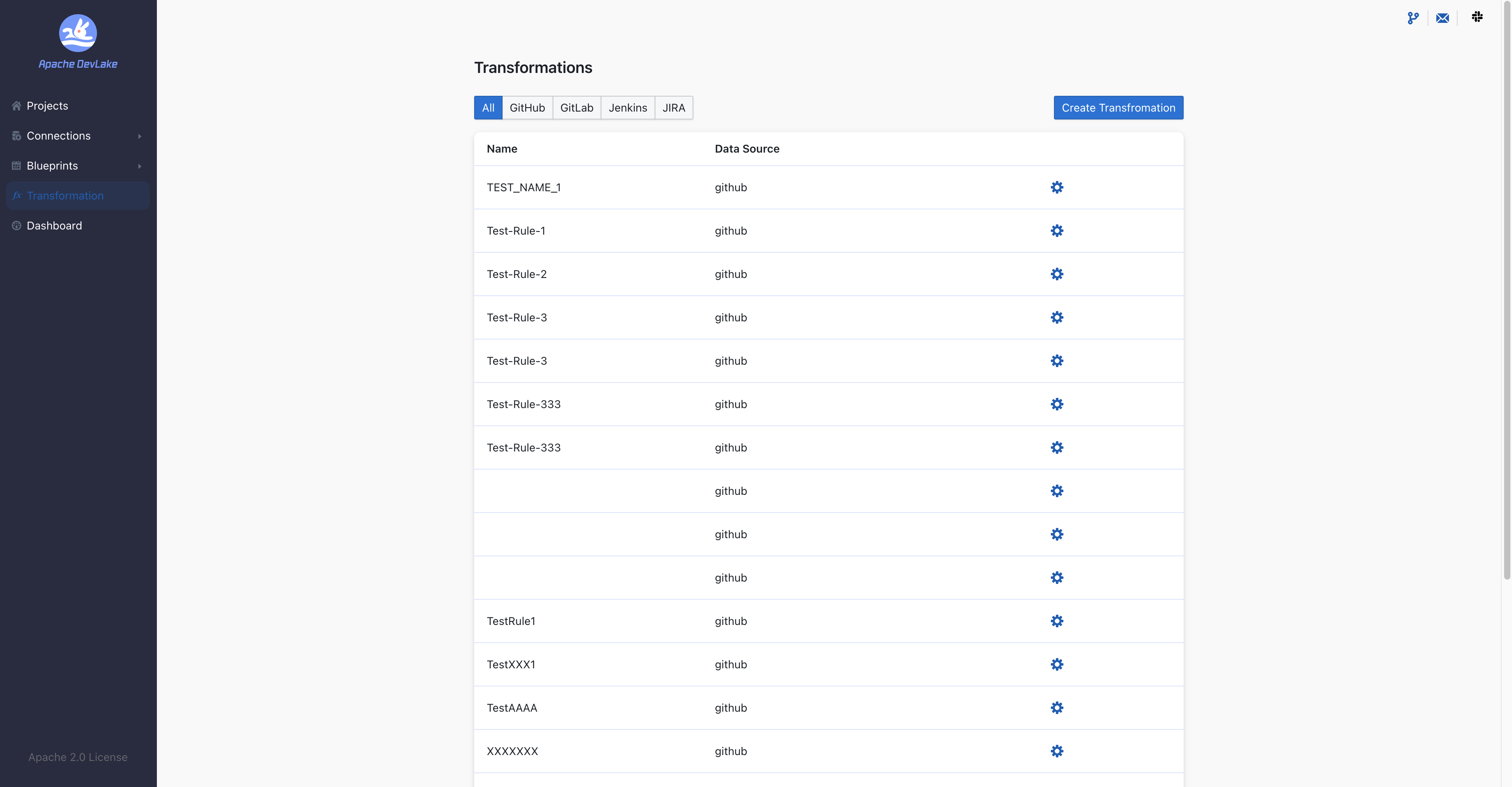Open the email envelope icon in header

tap(1442, 18)
